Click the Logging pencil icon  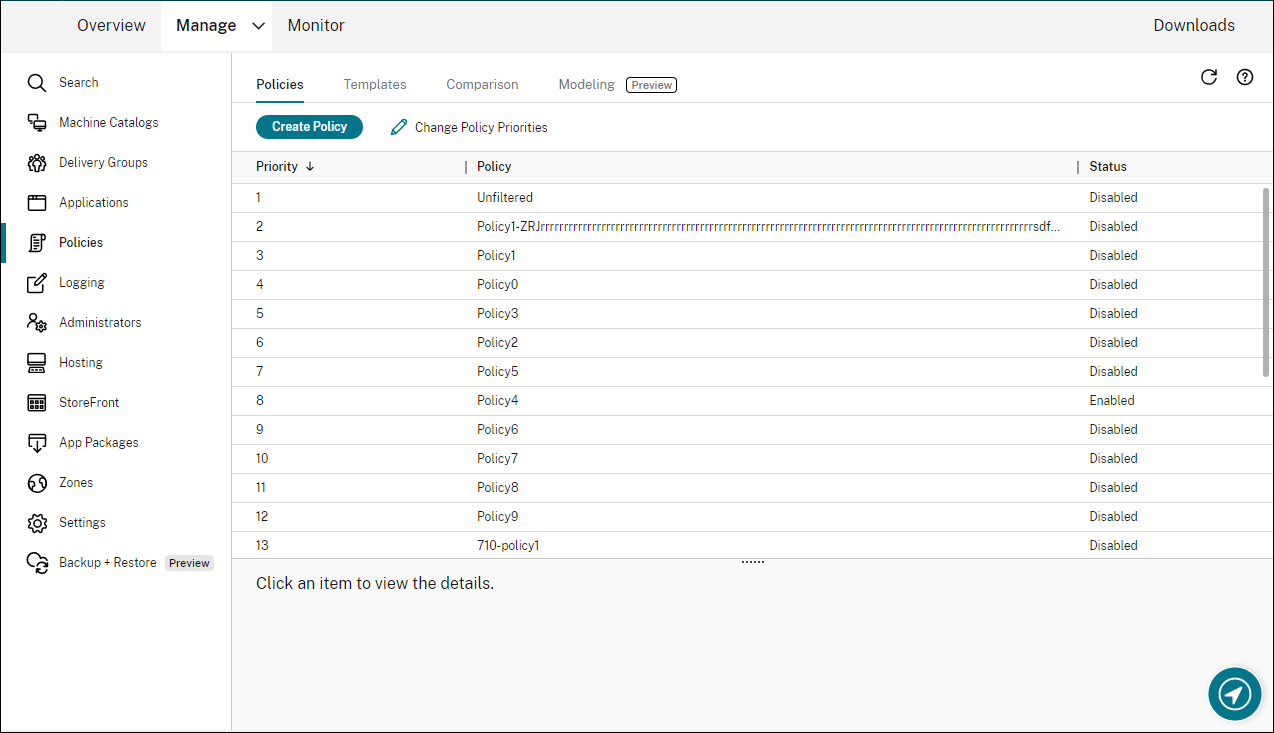pyautogui.click(x=37, y=283)
